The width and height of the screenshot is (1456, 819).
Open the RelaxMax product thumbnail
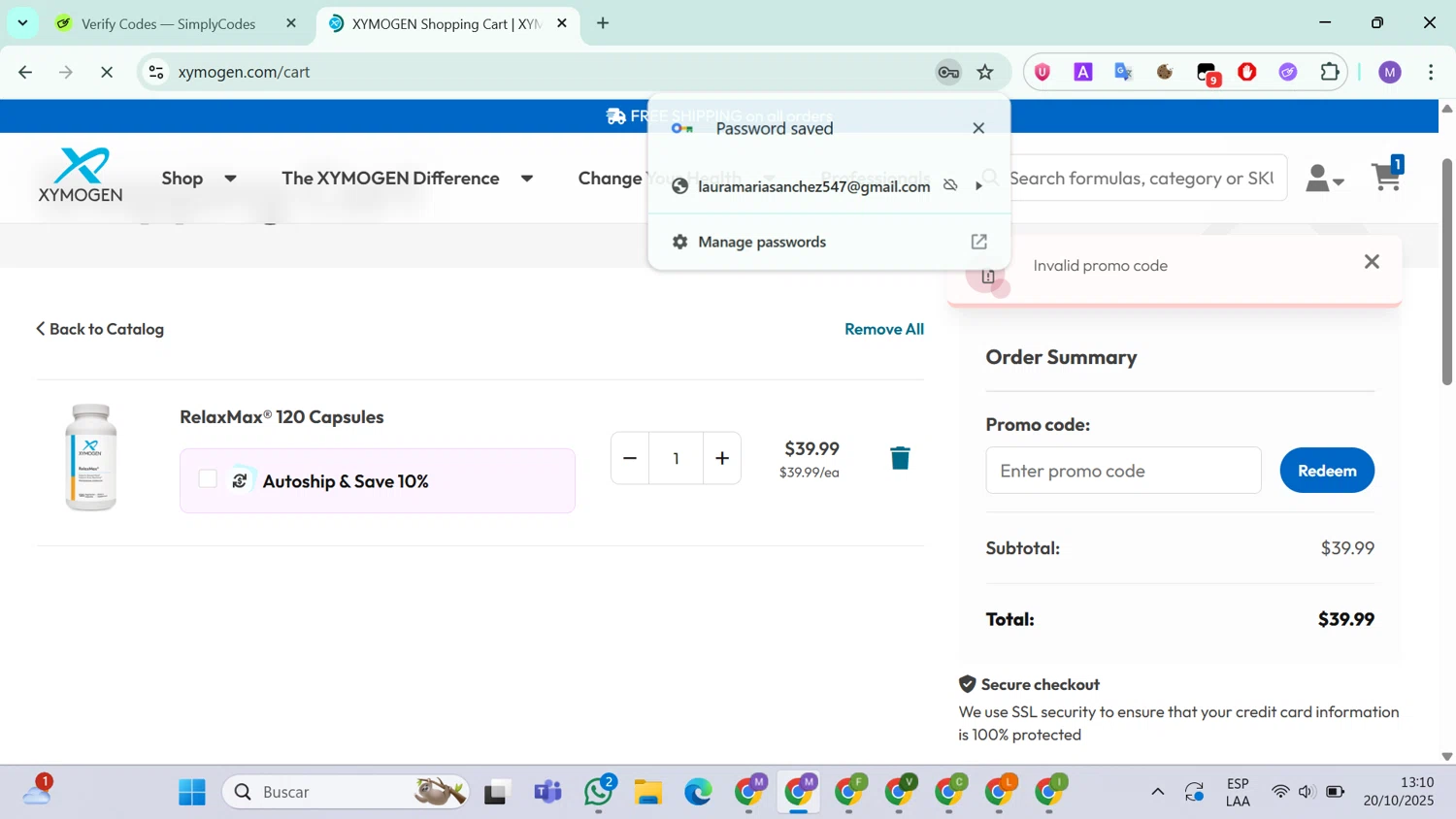91,457
